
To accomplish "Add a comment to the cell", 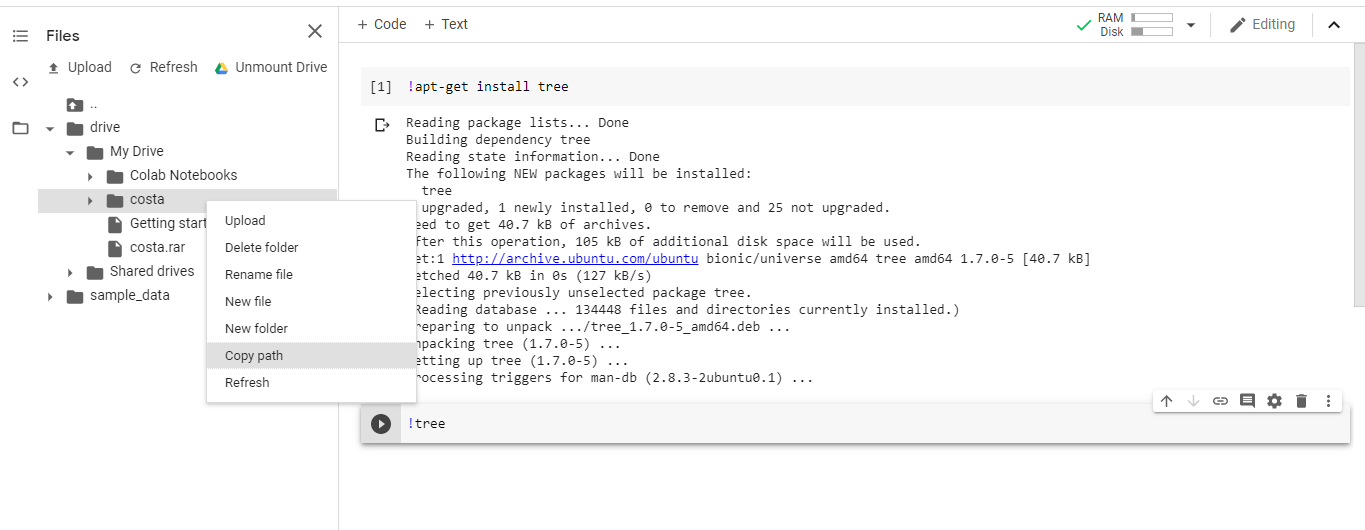I will pos(1247,401).
